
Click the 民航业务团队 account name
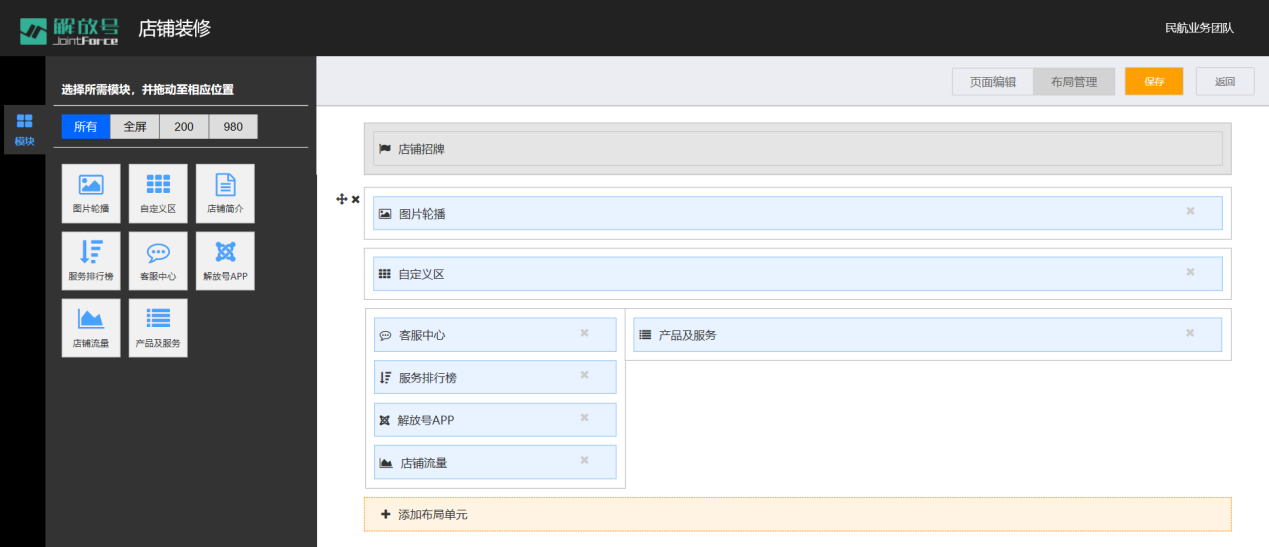click(x=1199, y=28)
